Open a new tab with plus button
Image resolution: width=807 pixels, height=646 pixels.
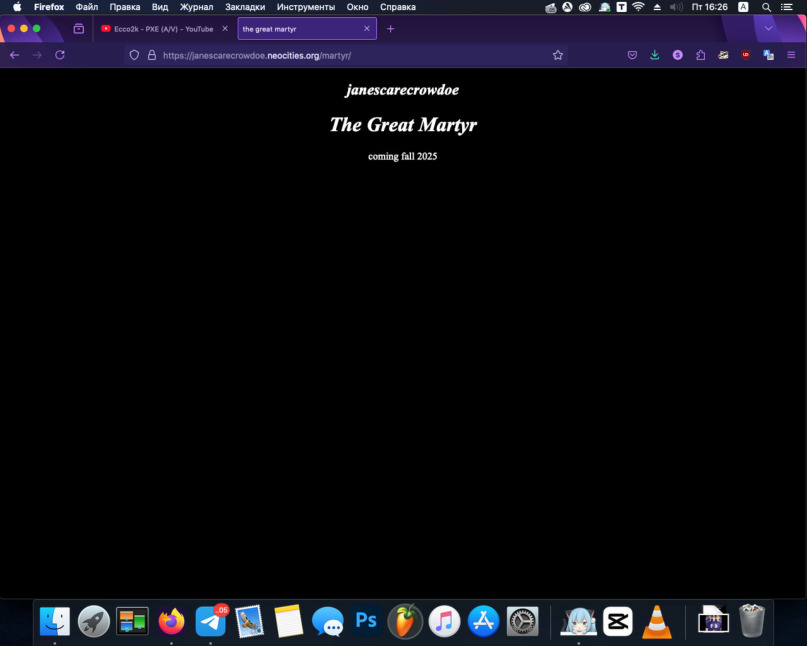[391, 29]
